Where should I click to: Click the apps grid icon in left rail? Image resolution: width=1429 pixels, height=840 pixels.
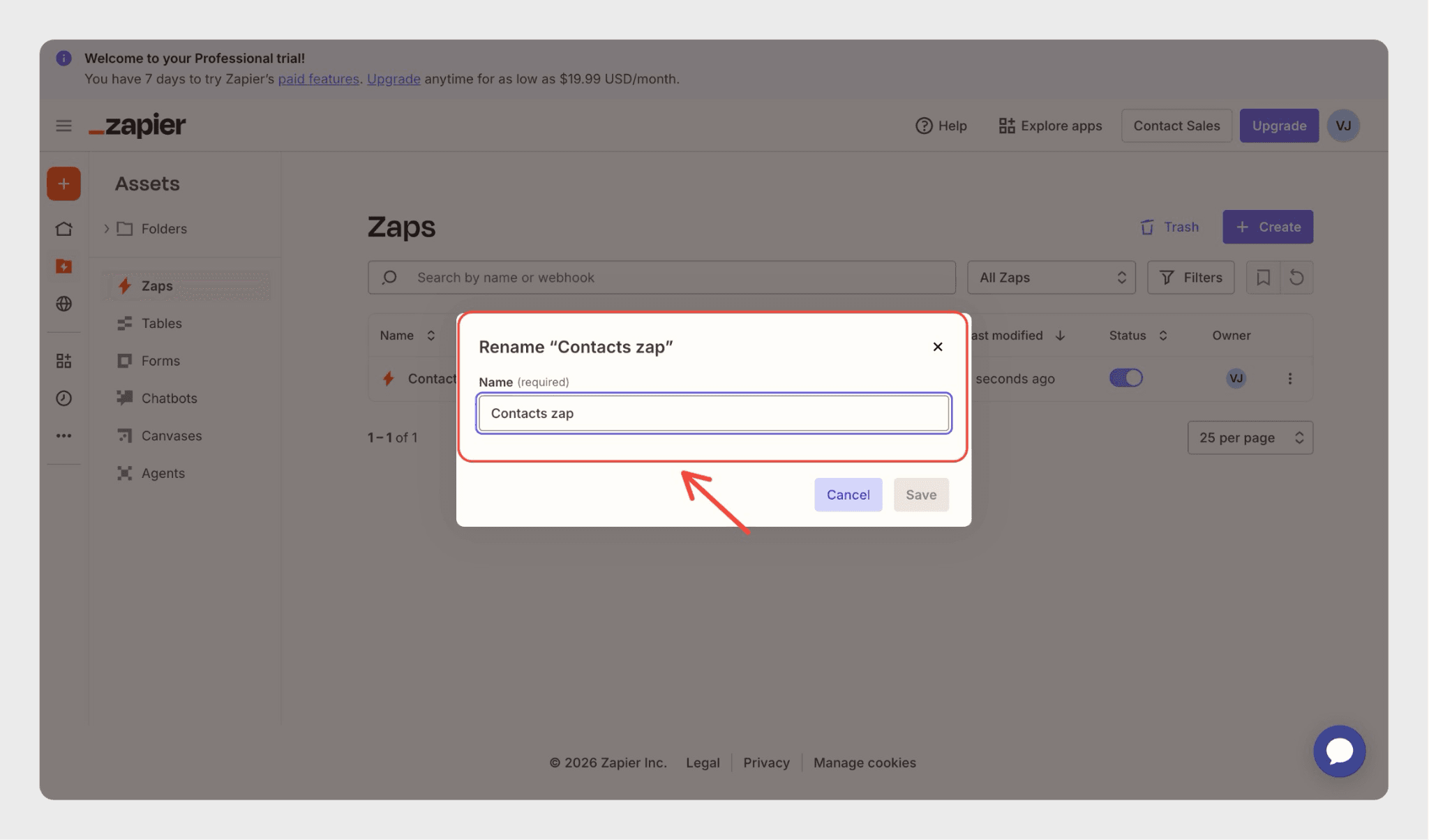click(x=63, y=361)
